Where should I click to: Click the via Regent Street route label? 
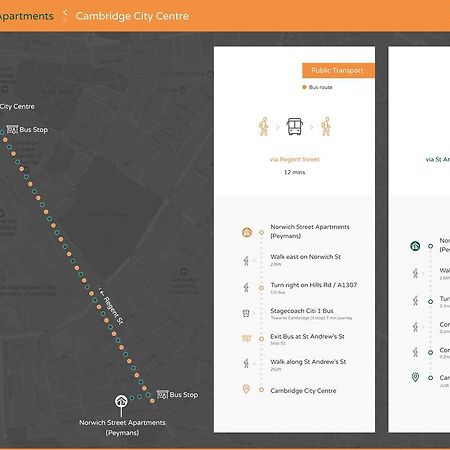[295, 159]
